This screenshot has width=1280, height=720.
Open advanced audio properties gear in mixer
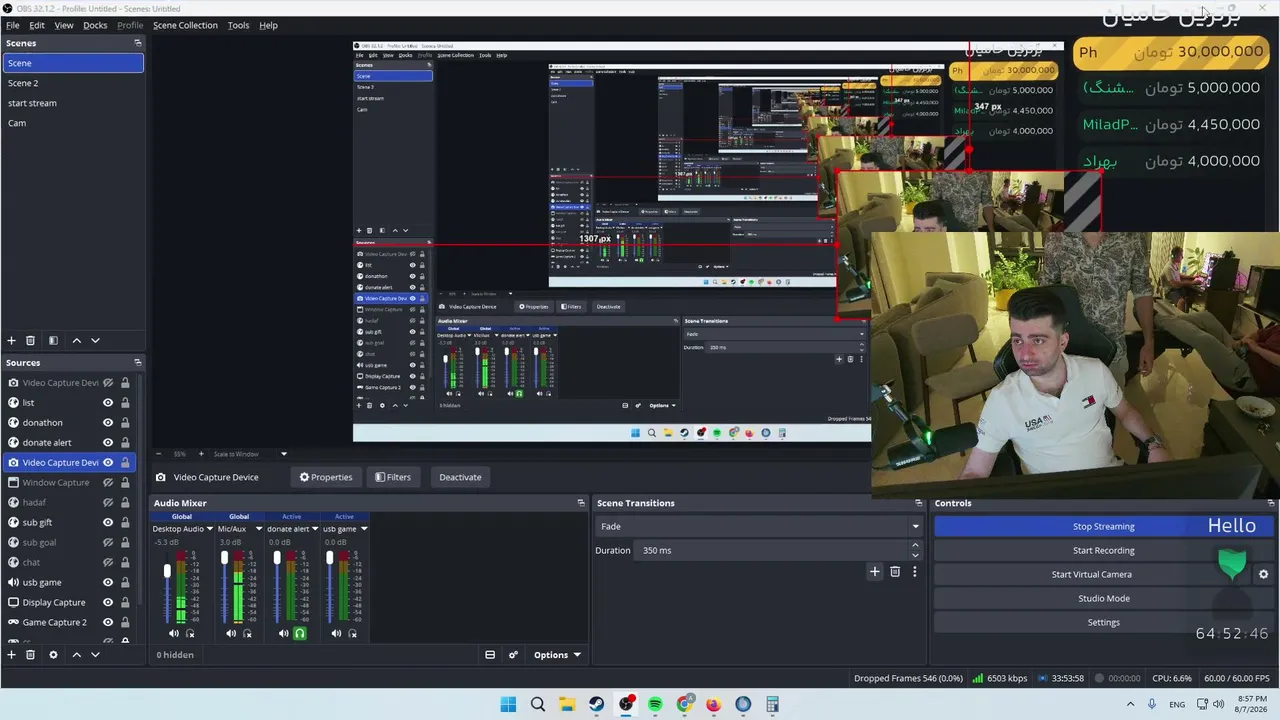(x=513, y=655)
